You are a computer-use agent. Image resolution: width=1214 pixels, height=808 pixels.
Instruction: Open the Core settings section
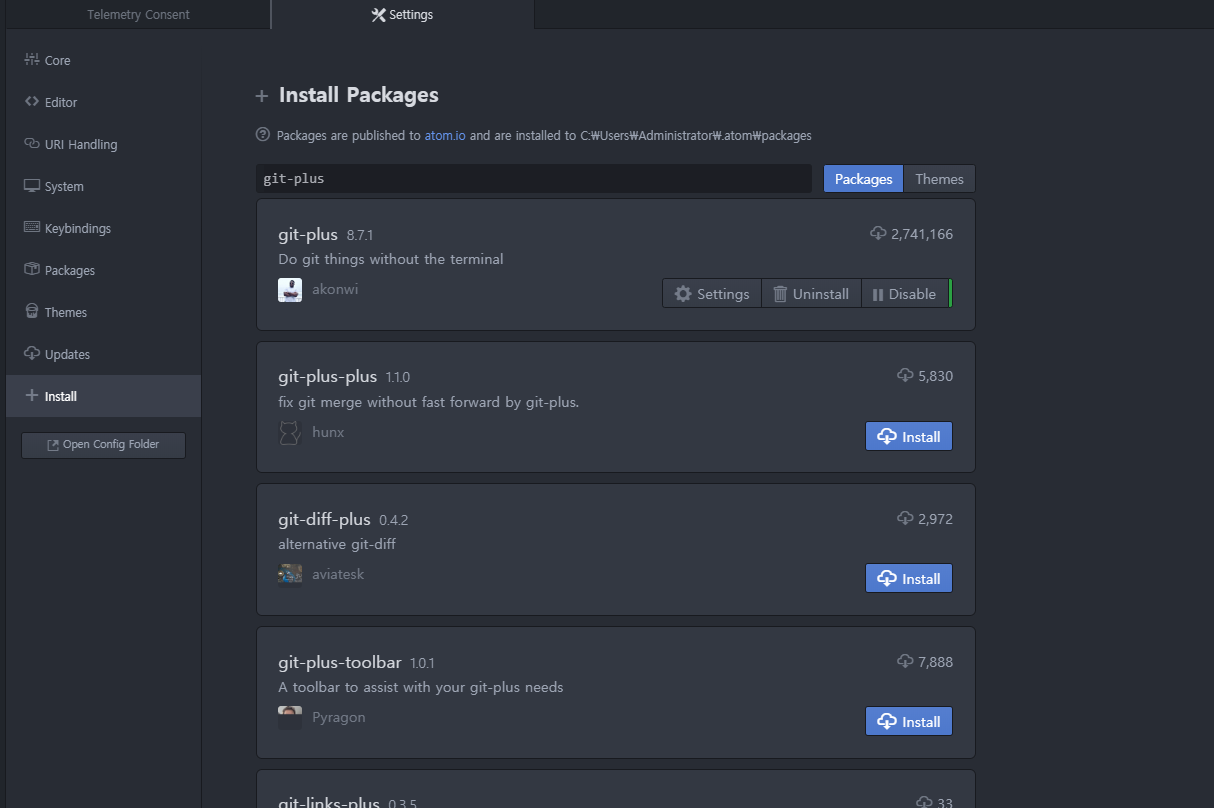click(103, 60)
